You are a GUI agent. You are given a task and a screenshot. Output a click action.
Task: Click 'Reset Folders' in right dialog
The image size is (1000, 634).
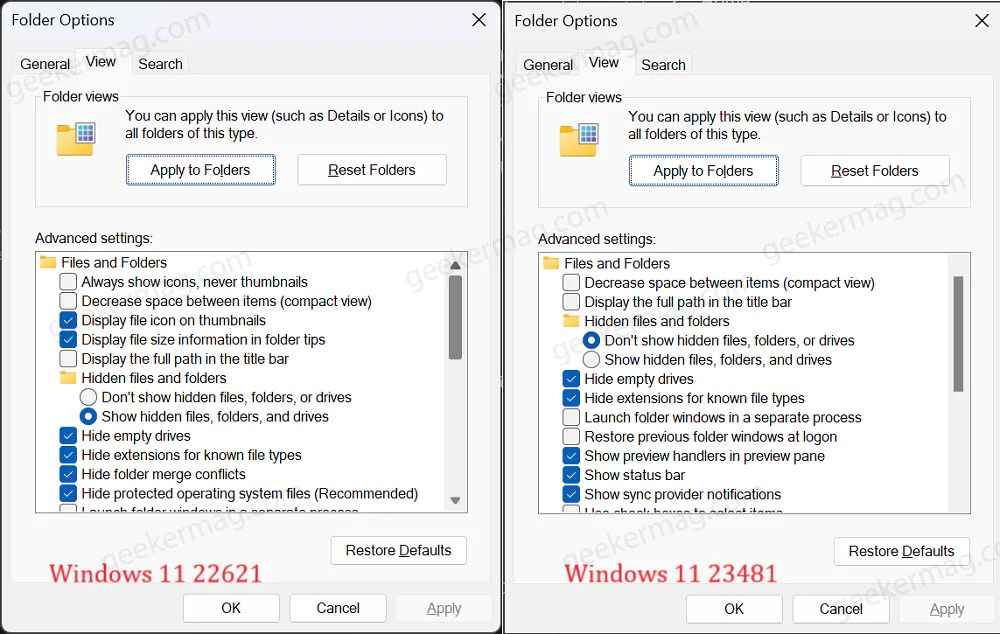(x=875, y=171)
